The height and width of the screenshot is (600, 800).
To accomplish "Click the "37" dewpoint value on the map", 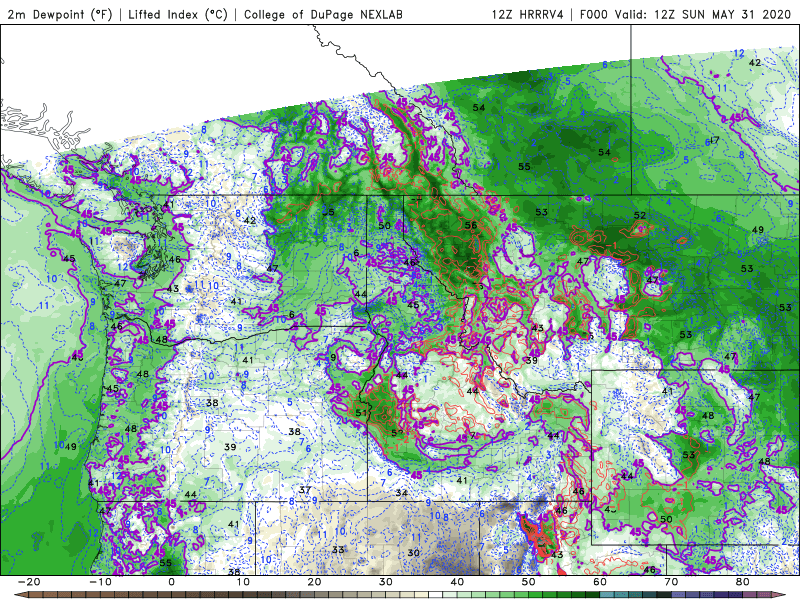I will tap(305, 490).
